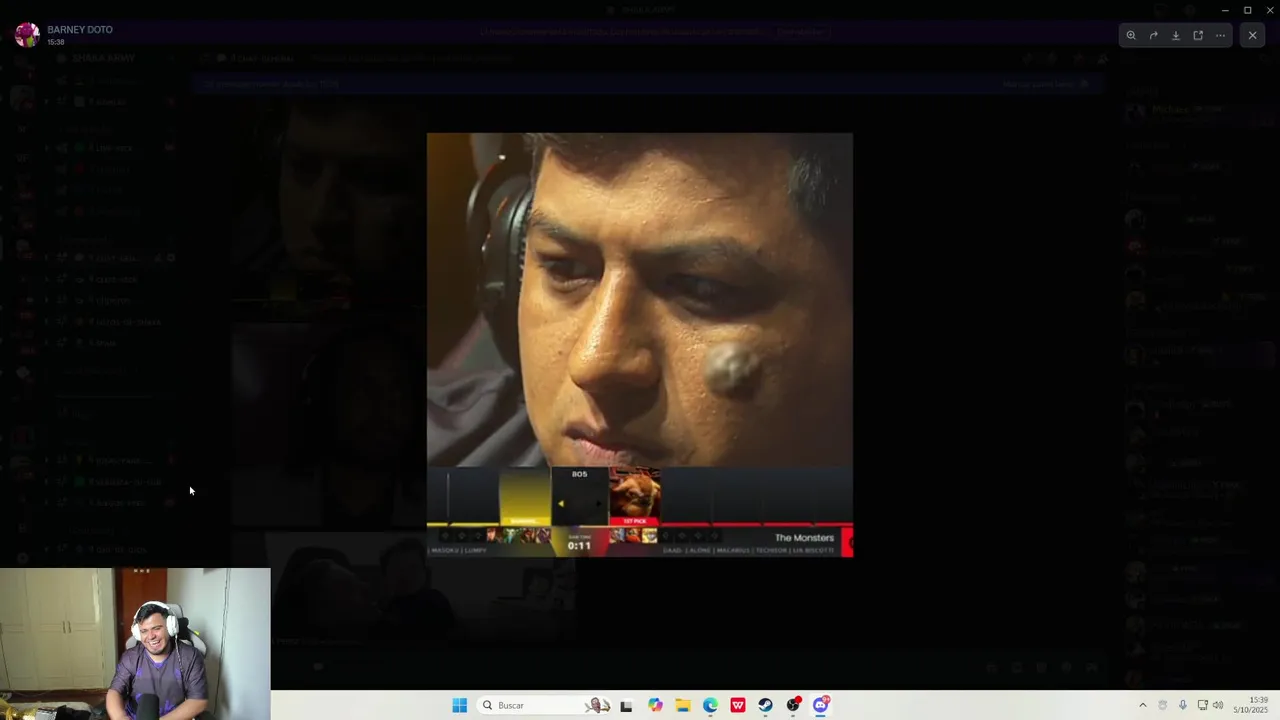Open the three-dots more options menu

coord(1220,35)
